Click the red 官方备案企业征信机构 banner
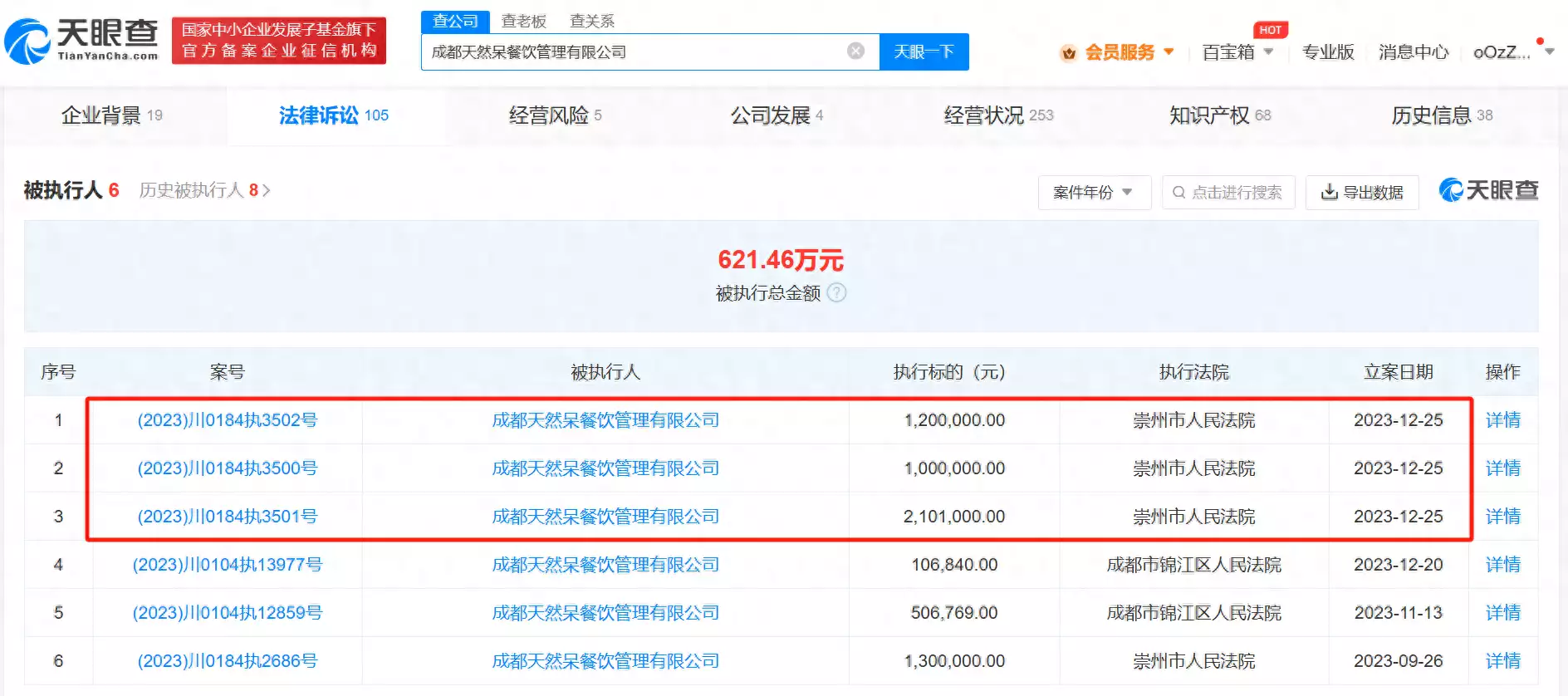This screenshot has width=1568, height=696. point(279,40)
